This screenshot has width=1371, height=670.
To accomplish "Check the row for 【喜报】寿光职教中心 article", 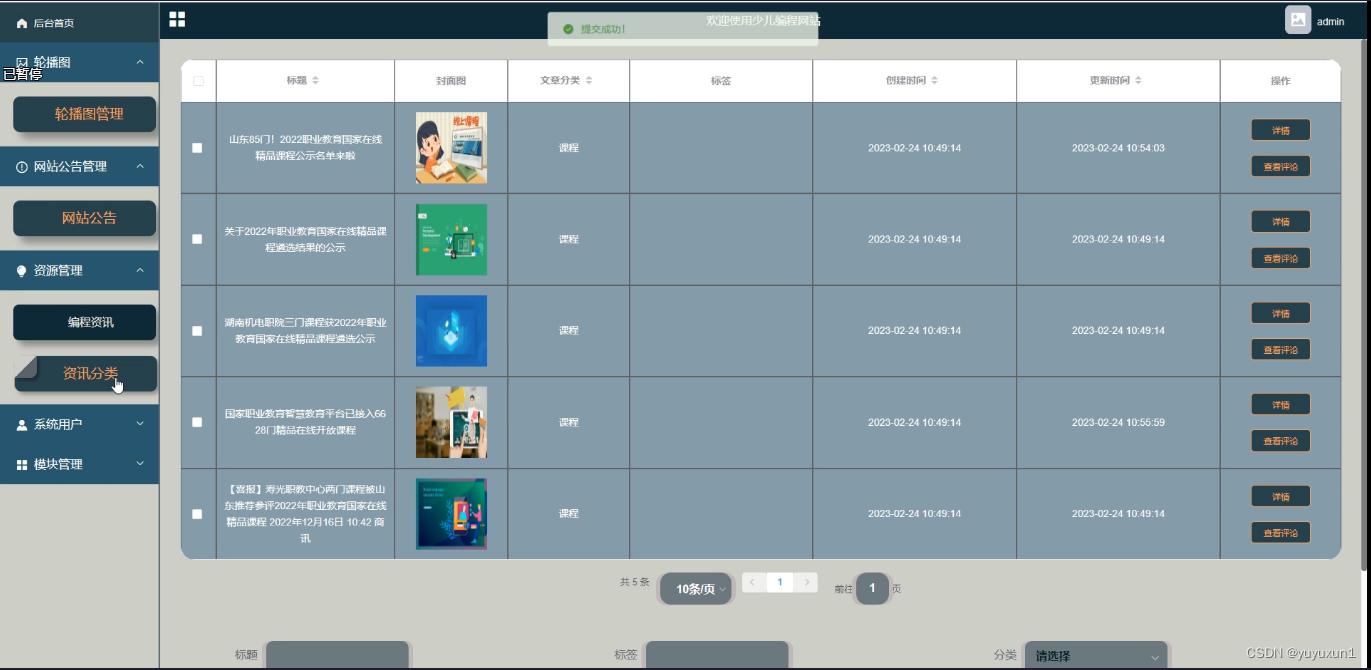I will [197, 514].
